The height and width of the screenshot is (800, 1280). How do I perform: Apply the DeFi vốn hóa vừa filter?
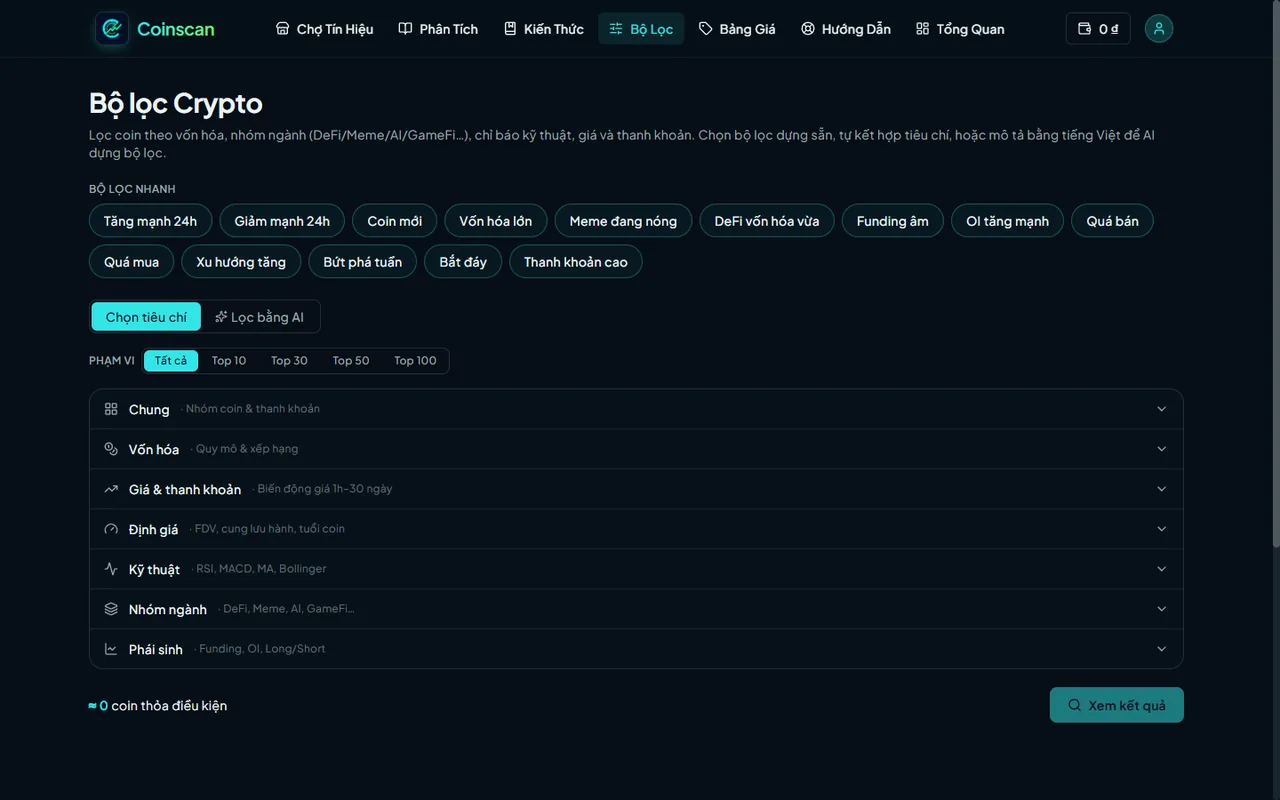(767, 221)
